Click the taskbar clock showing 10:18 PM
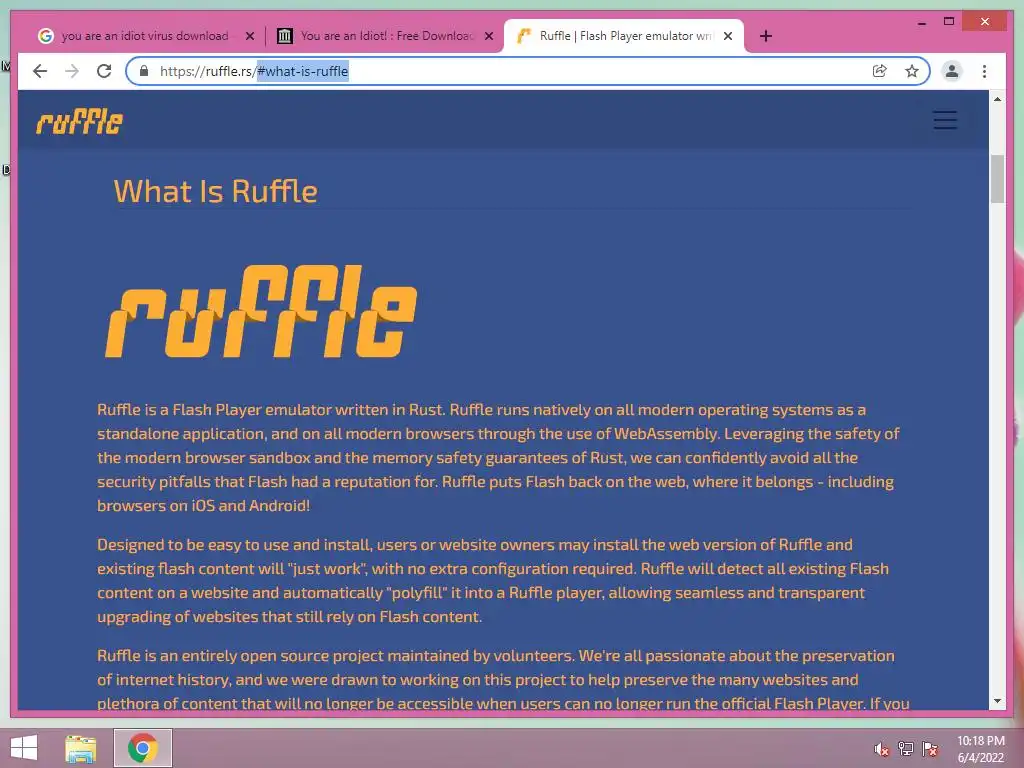The image size is (1024, 768). pyautogui.click(x=981, y=748)
